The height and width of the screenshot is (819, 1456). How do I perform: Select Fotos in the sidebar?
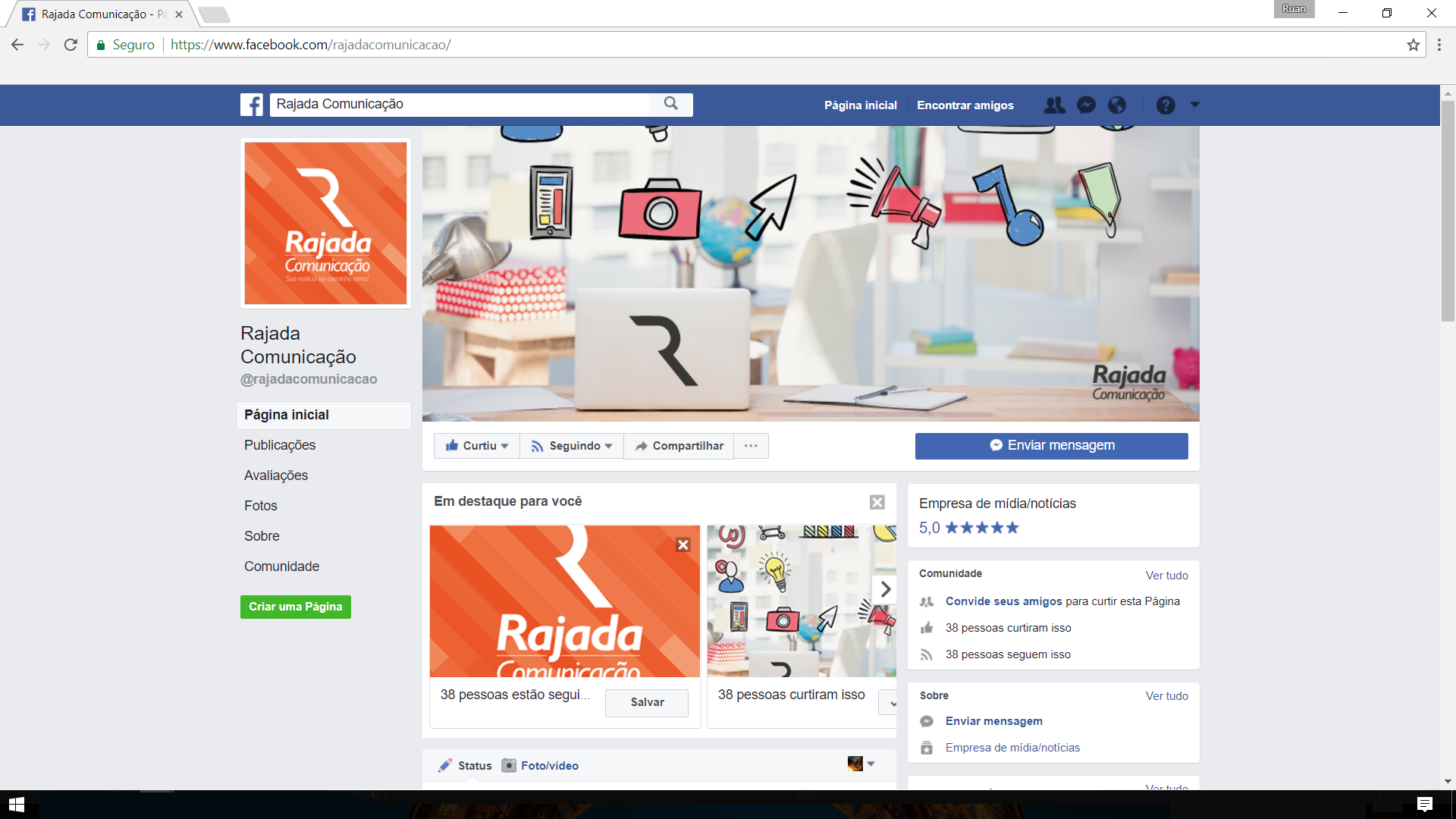coord(261,506)
